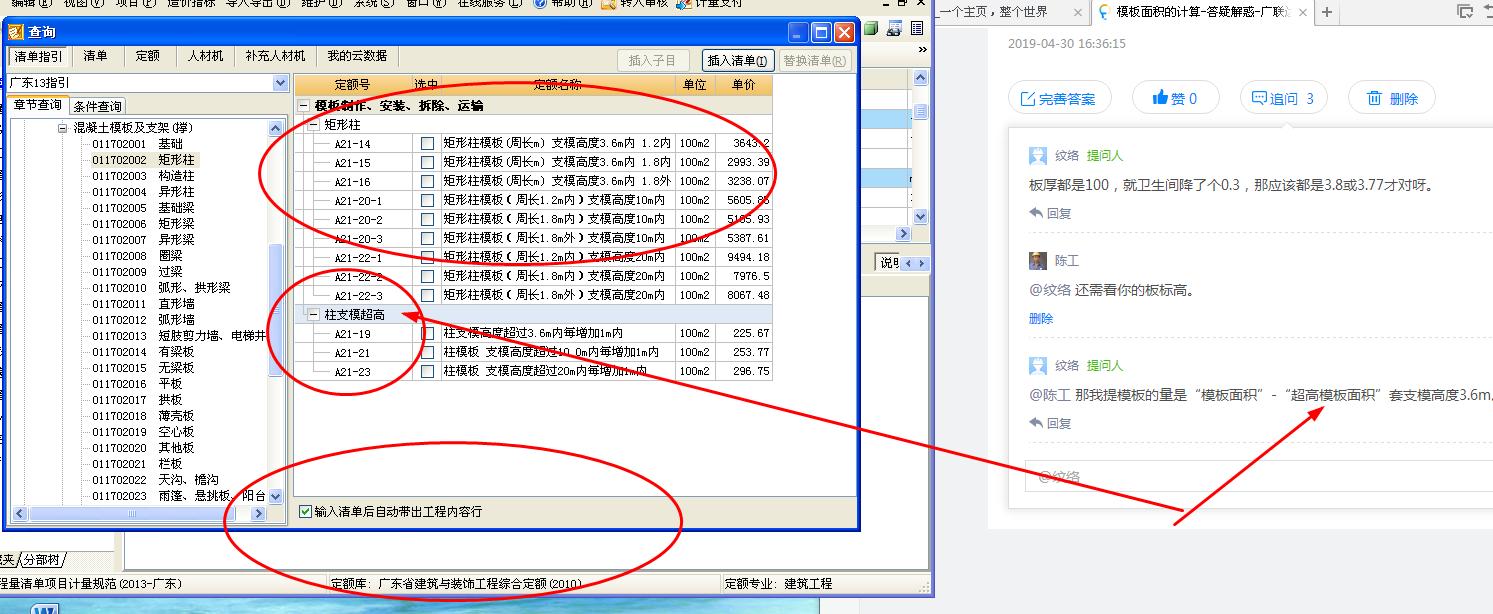1493x614 pixels.
Task: Switch to the 清单 tab
Action: click(x=96, y=57)
